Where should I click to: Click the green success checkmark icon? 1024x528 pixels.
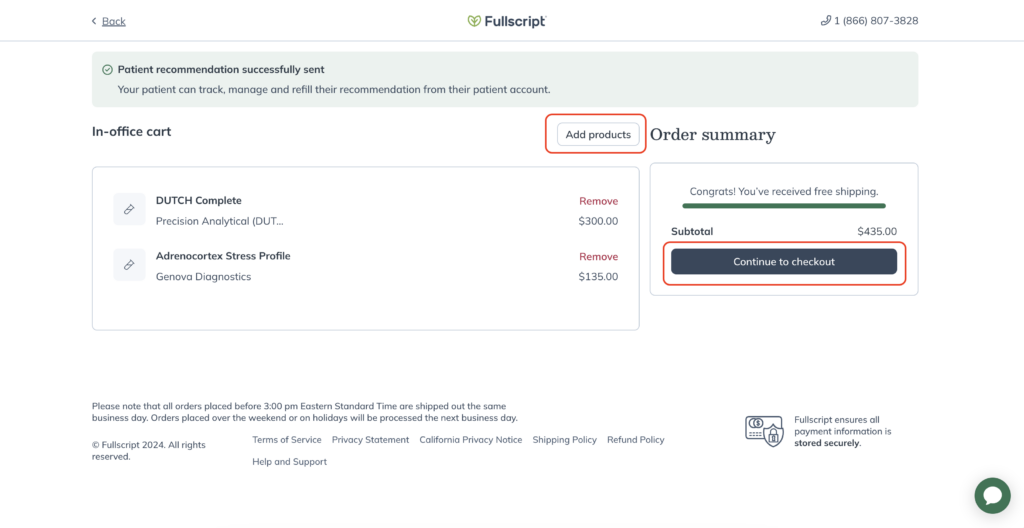(x=108, y=70)
